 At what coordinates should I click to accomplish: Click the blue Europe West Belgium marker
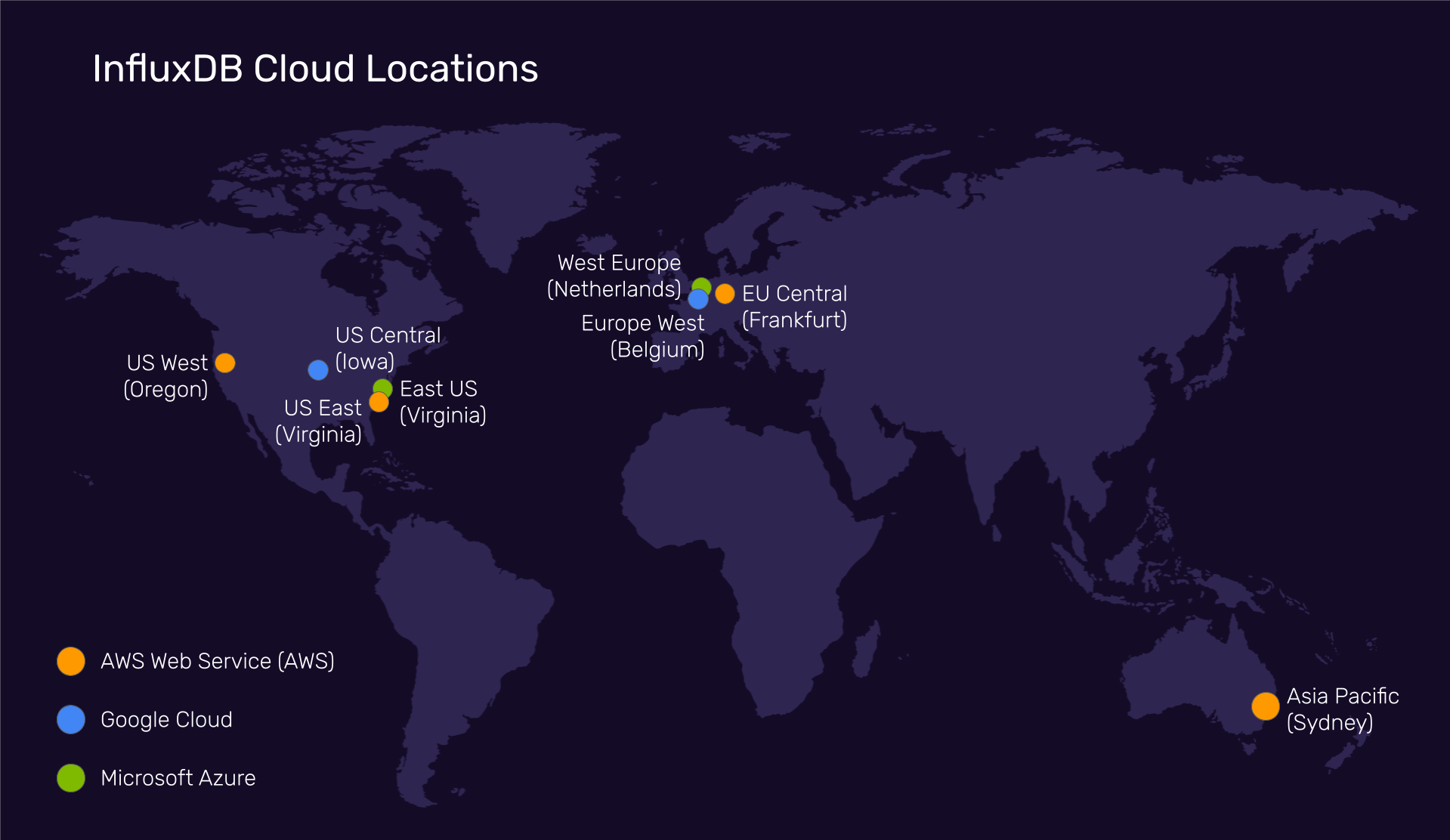pyautogui.click(x=698, y=299)
